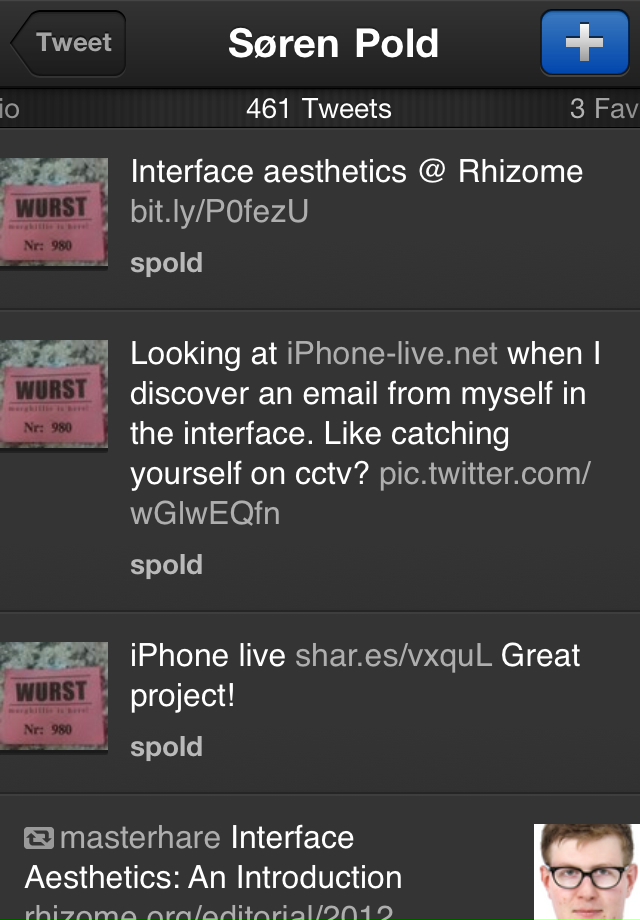Open the "Interface aesthetics @ Rhizome" tweet

(356, 172)
